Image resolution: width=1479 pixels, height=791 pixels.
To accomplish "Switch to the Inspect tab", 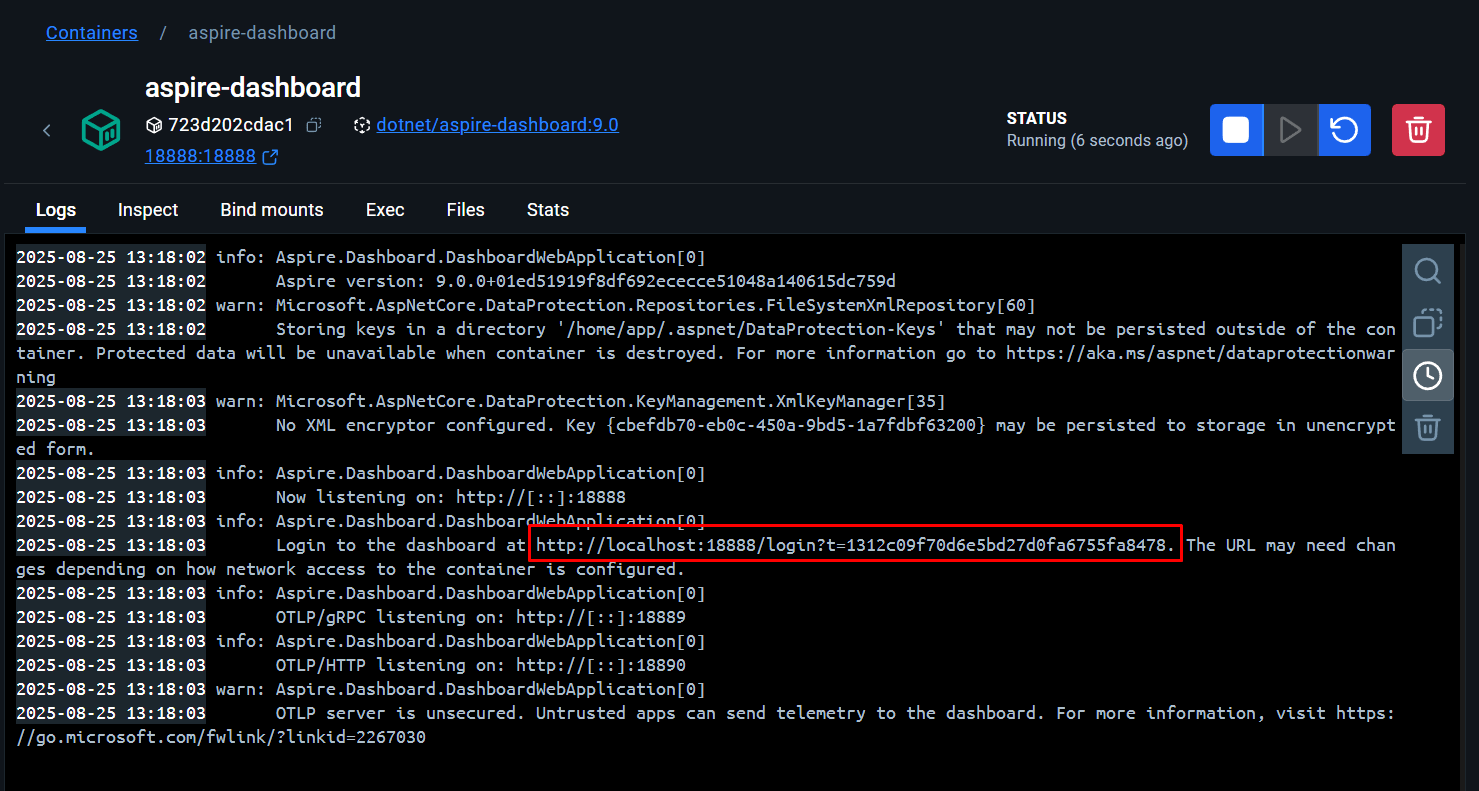I will [x=147, y=210].
